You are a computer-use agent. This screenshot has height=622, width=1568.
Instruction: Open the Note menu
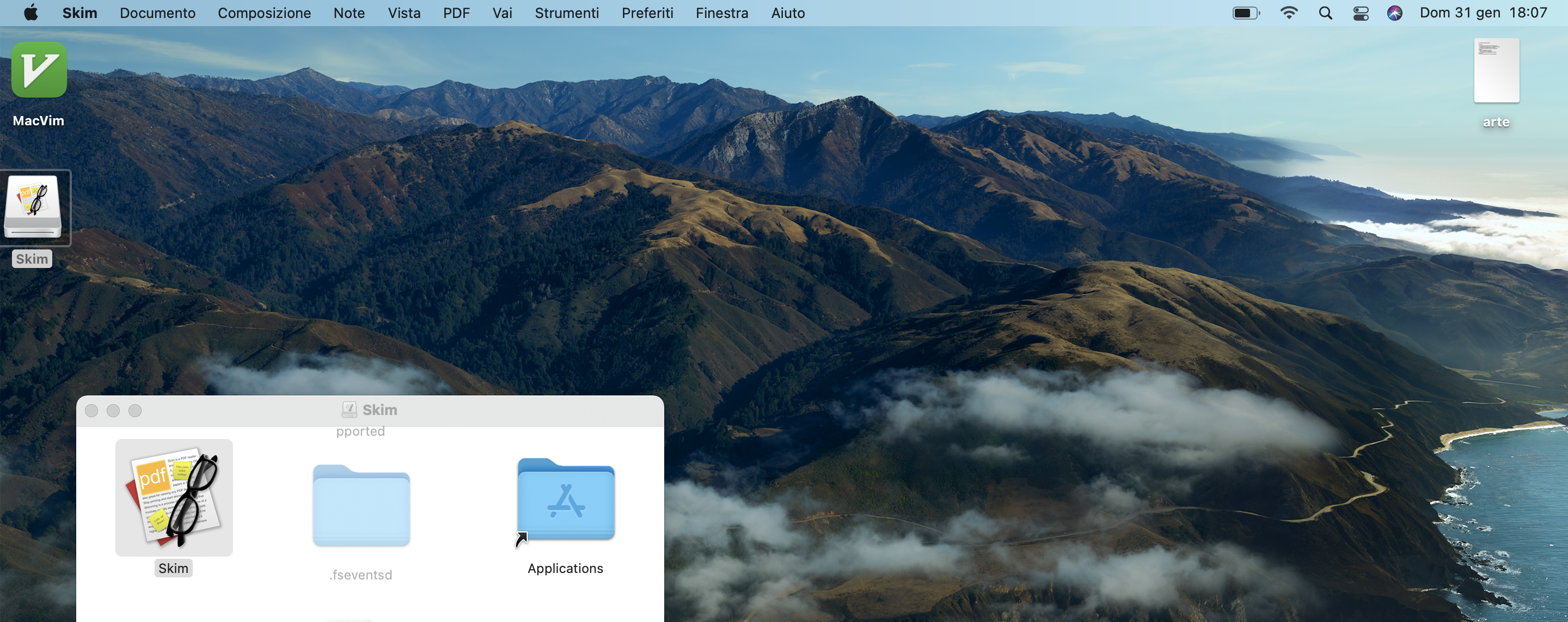coord(349,13)
